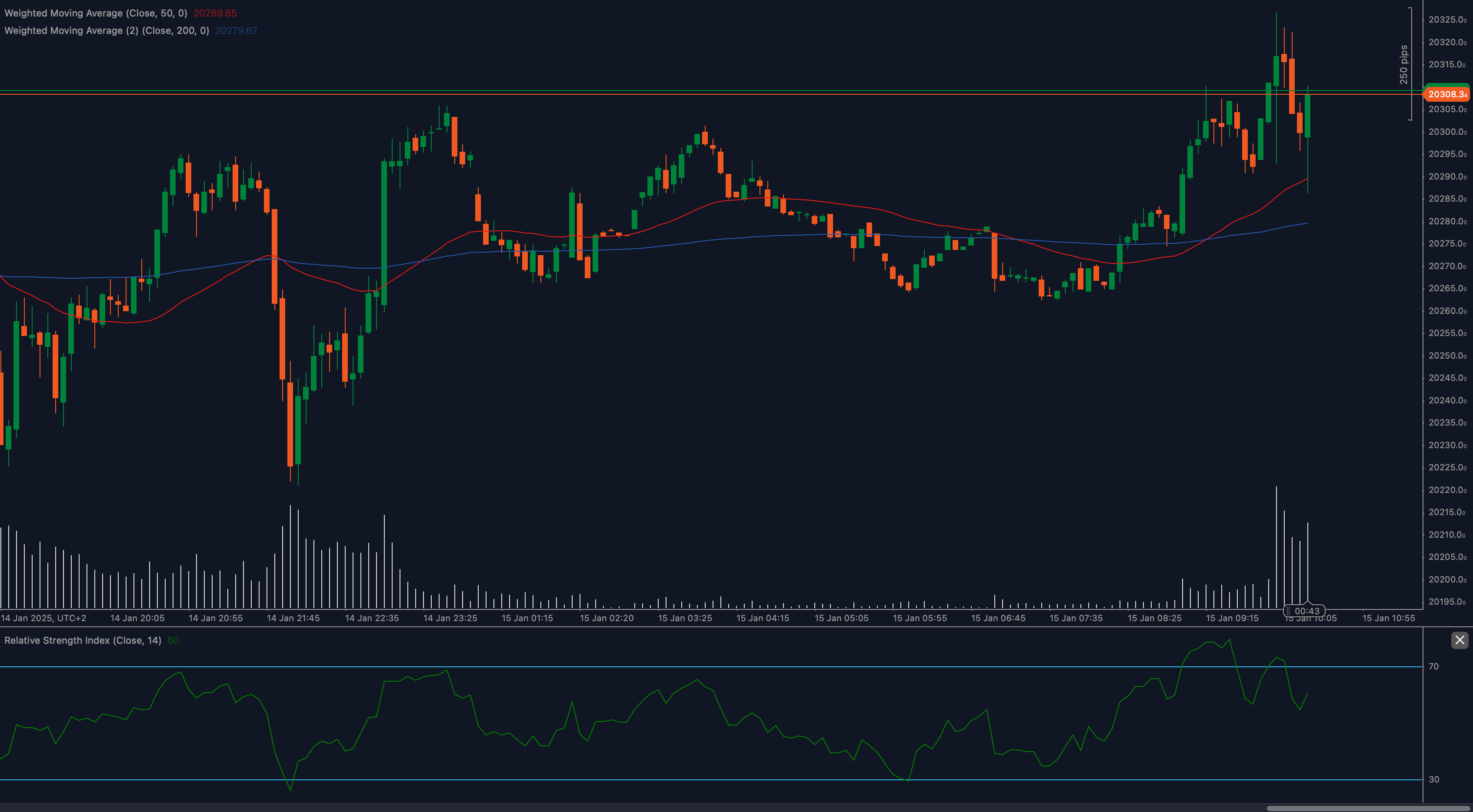
Task: Click the red 20289.65 moving average value
Action: [215, 13]
